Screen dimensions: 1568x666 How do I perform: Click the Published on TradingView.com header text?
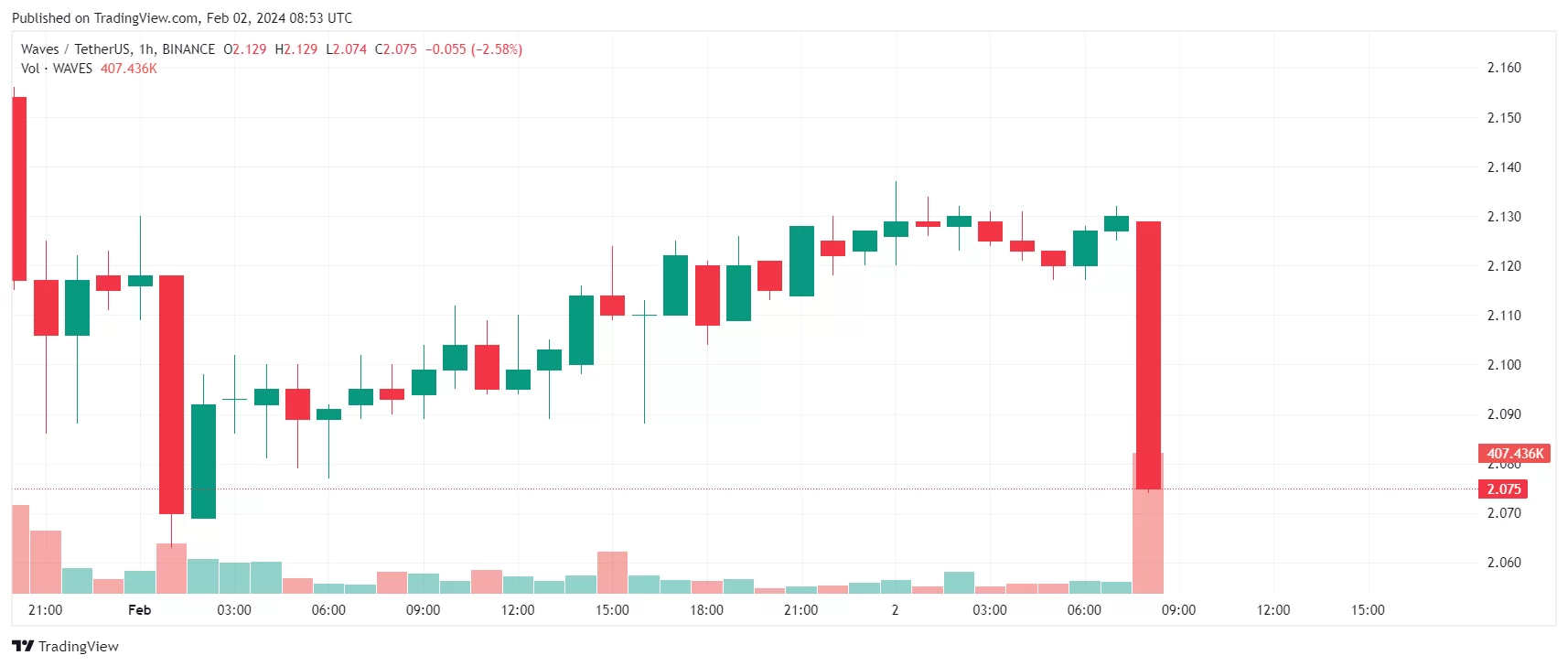tap(182, 18)
